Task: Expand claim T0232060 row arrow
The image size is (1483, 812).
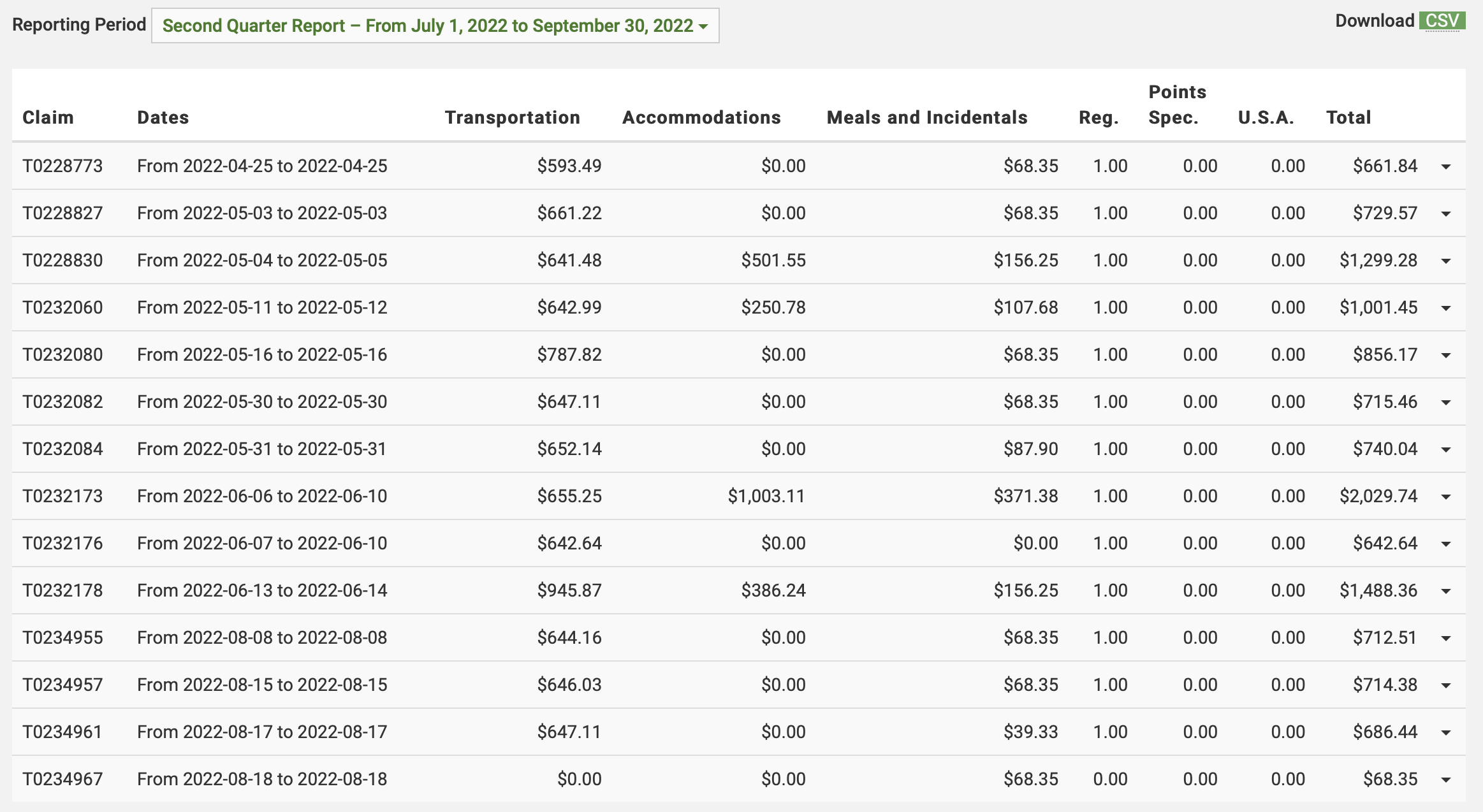Action: point(1445,308)
